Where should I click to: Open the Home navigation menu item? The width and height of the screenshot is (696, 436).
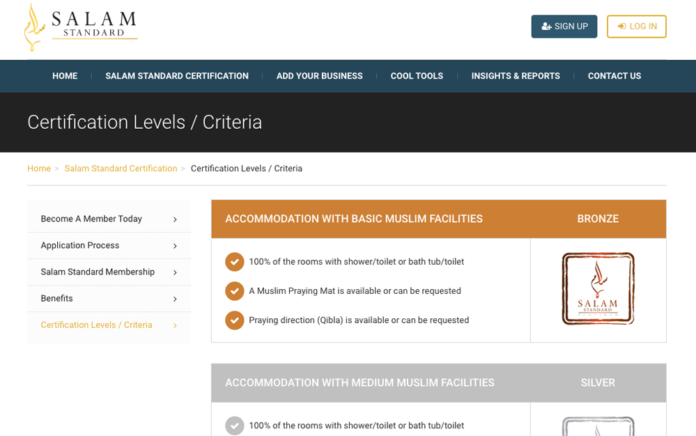point(65,76)
